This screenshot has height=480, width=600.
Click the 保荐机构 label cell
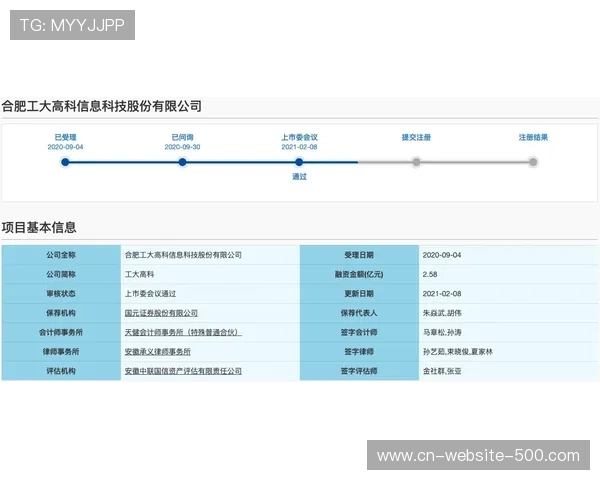click(61, 313)
